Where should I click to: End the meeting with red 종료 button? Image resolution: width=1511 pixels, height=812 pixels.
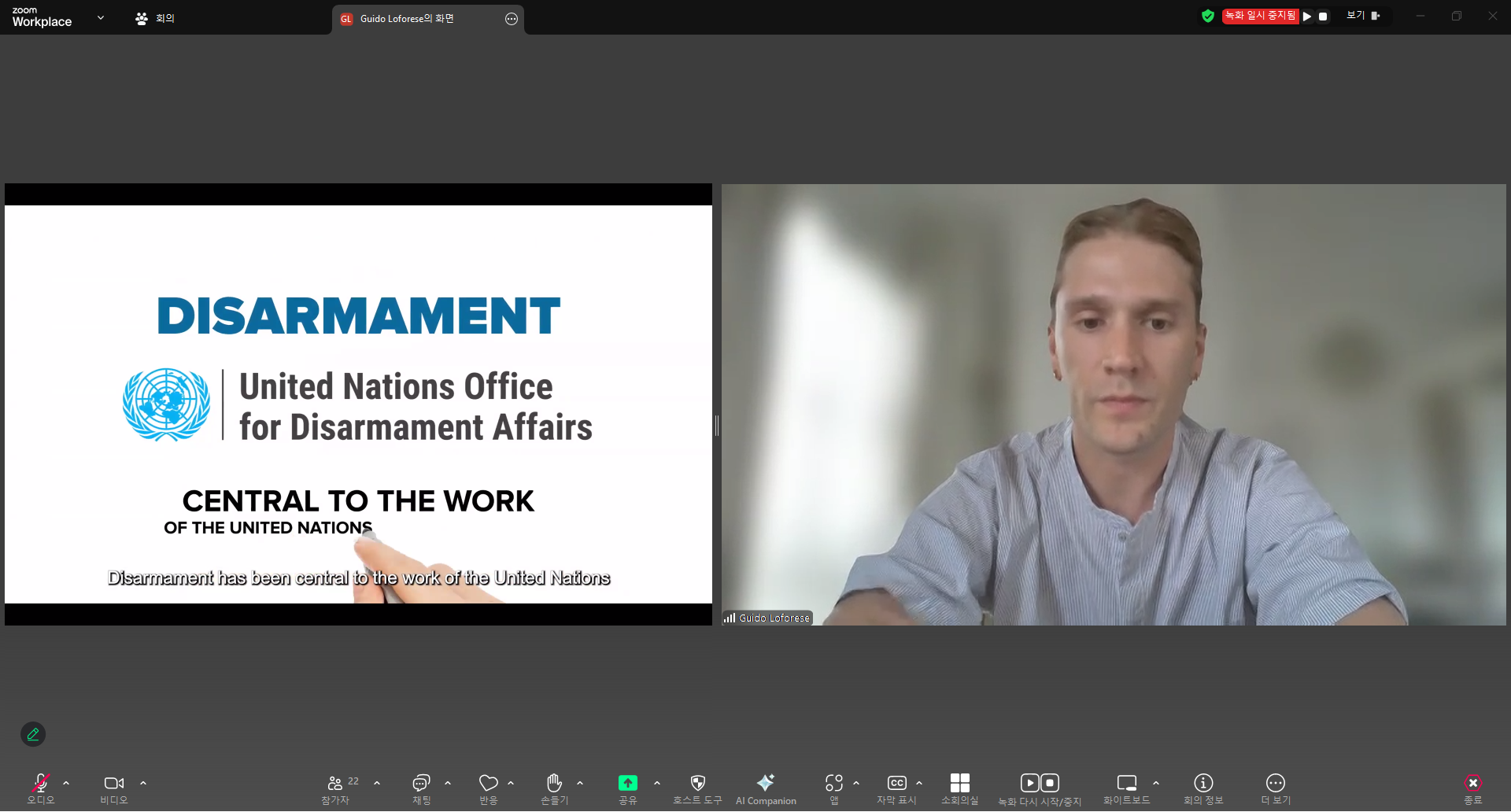click(1473, 788)
